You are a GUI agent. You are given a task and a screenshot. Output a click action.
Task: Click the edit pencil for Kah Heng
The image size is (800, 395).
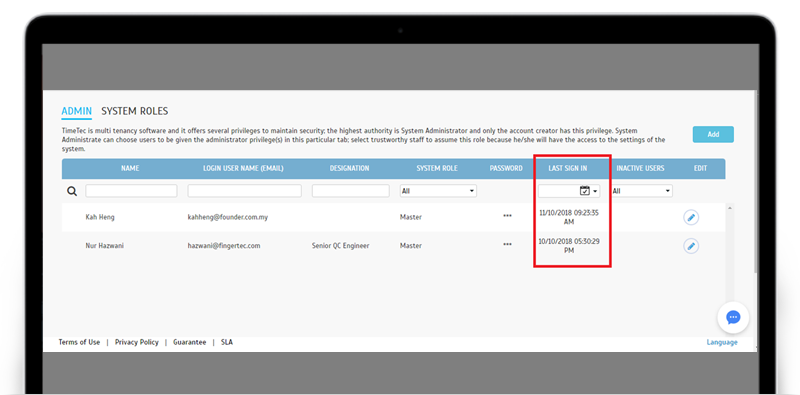click(691, 218)
